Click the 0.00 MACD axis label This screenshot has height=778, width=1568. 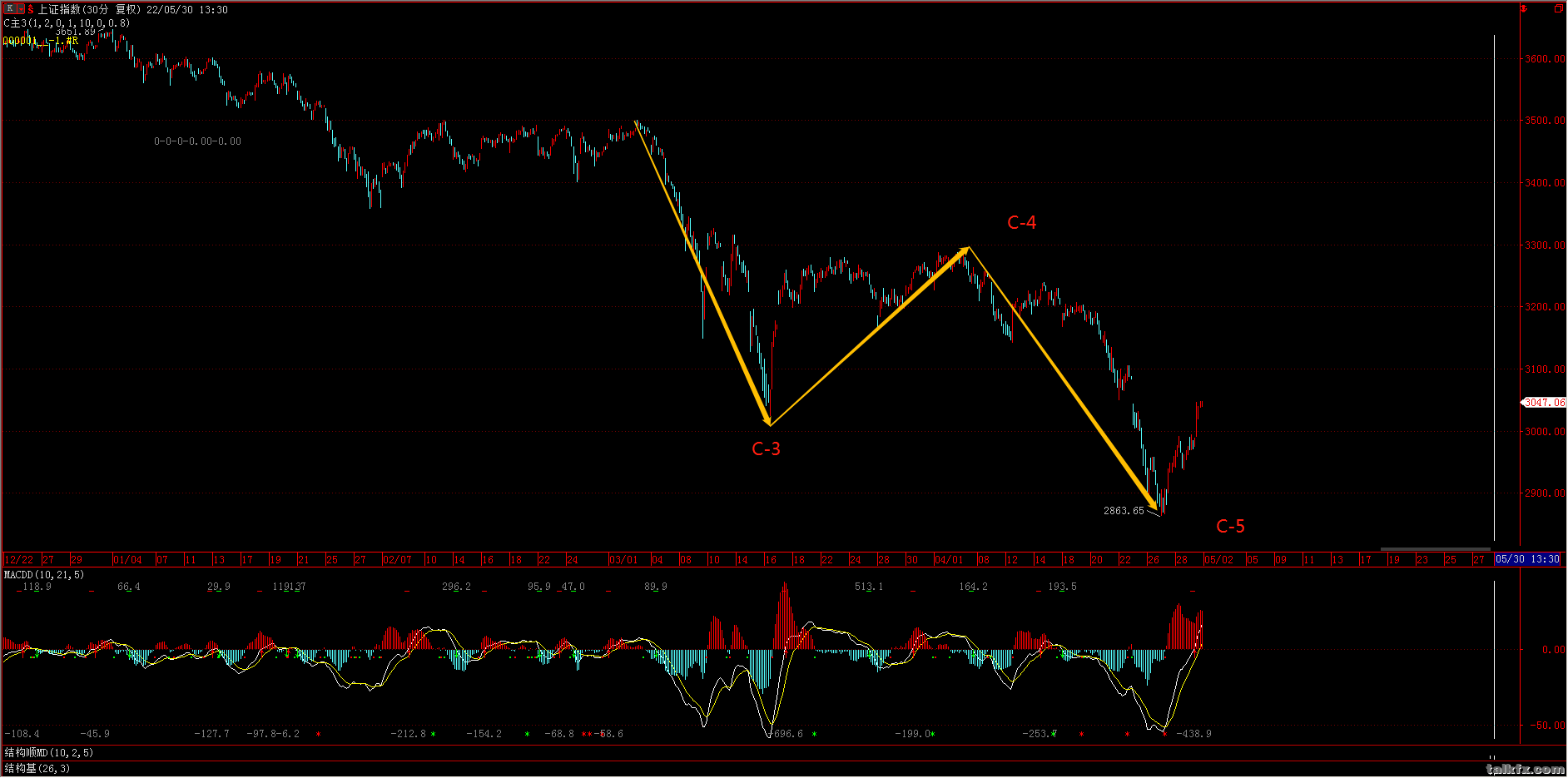[1554, 650]
